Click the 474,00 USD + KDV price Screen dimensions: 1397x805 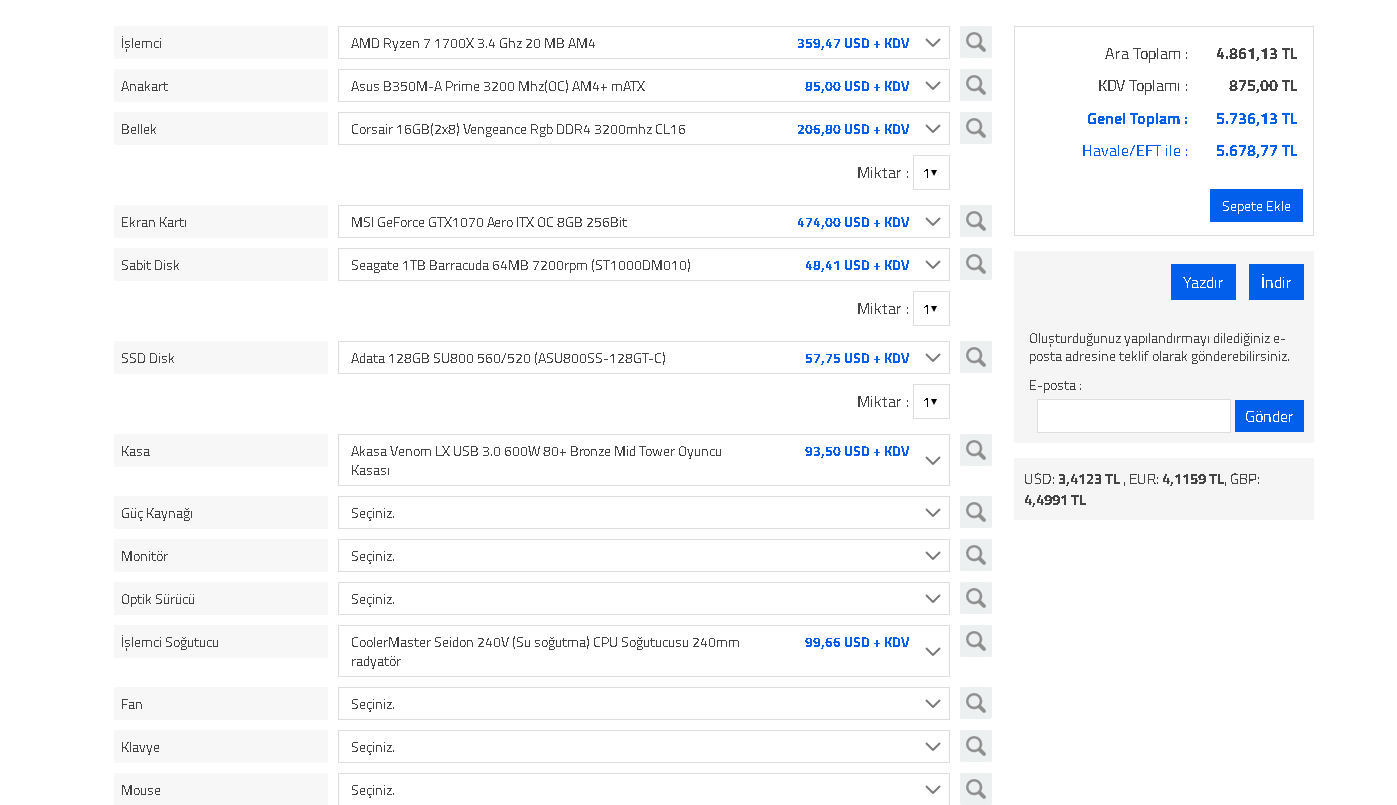[x=853, y=222]
